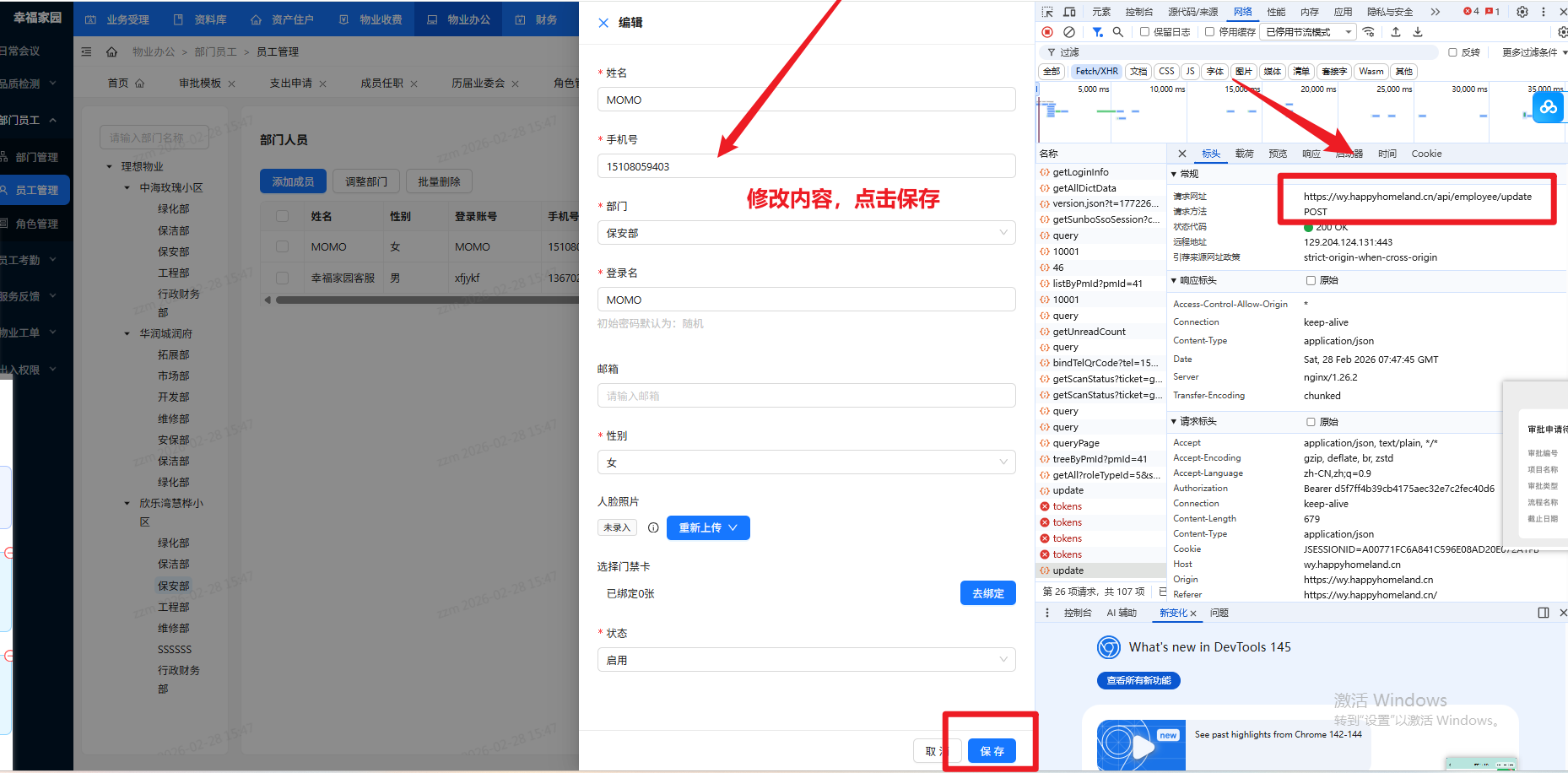
Task: Click the blue 保存 save button
Action: click(992, 751)
